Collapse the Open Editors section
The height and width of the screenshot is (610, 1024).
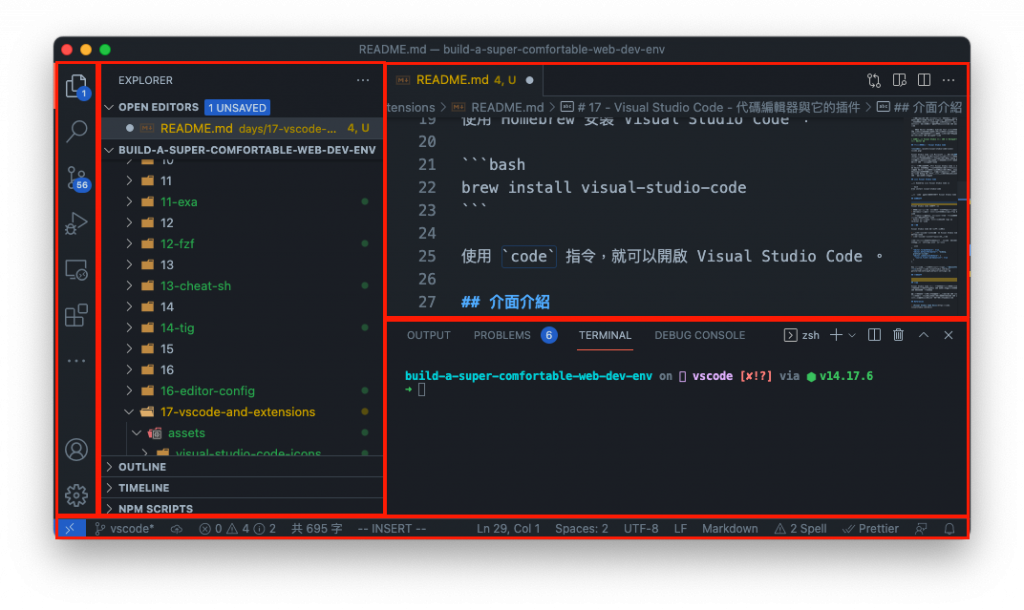(109, 107)
